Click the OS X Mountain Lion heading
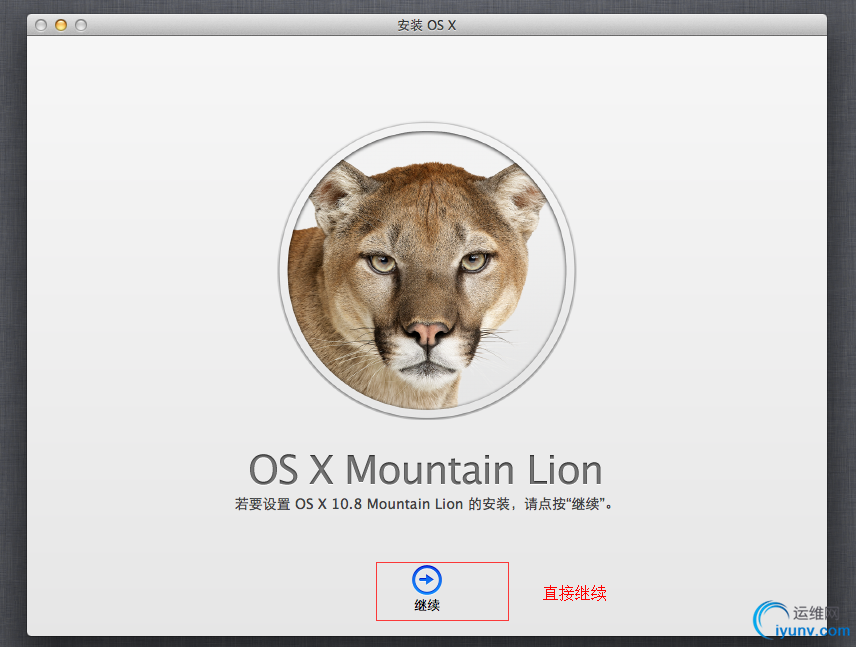This screenshot has height=647, width=856. point(426,470)
